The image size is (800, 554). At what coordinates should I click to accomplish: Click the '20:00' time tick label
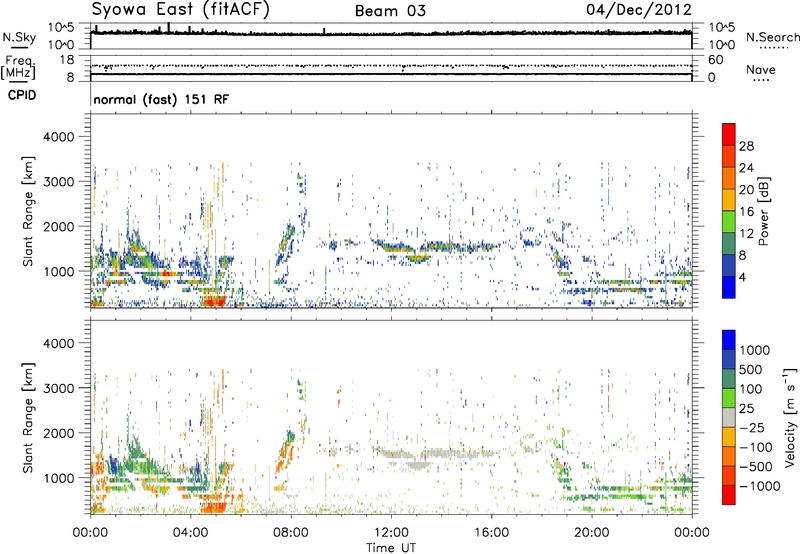click(591, 533)
